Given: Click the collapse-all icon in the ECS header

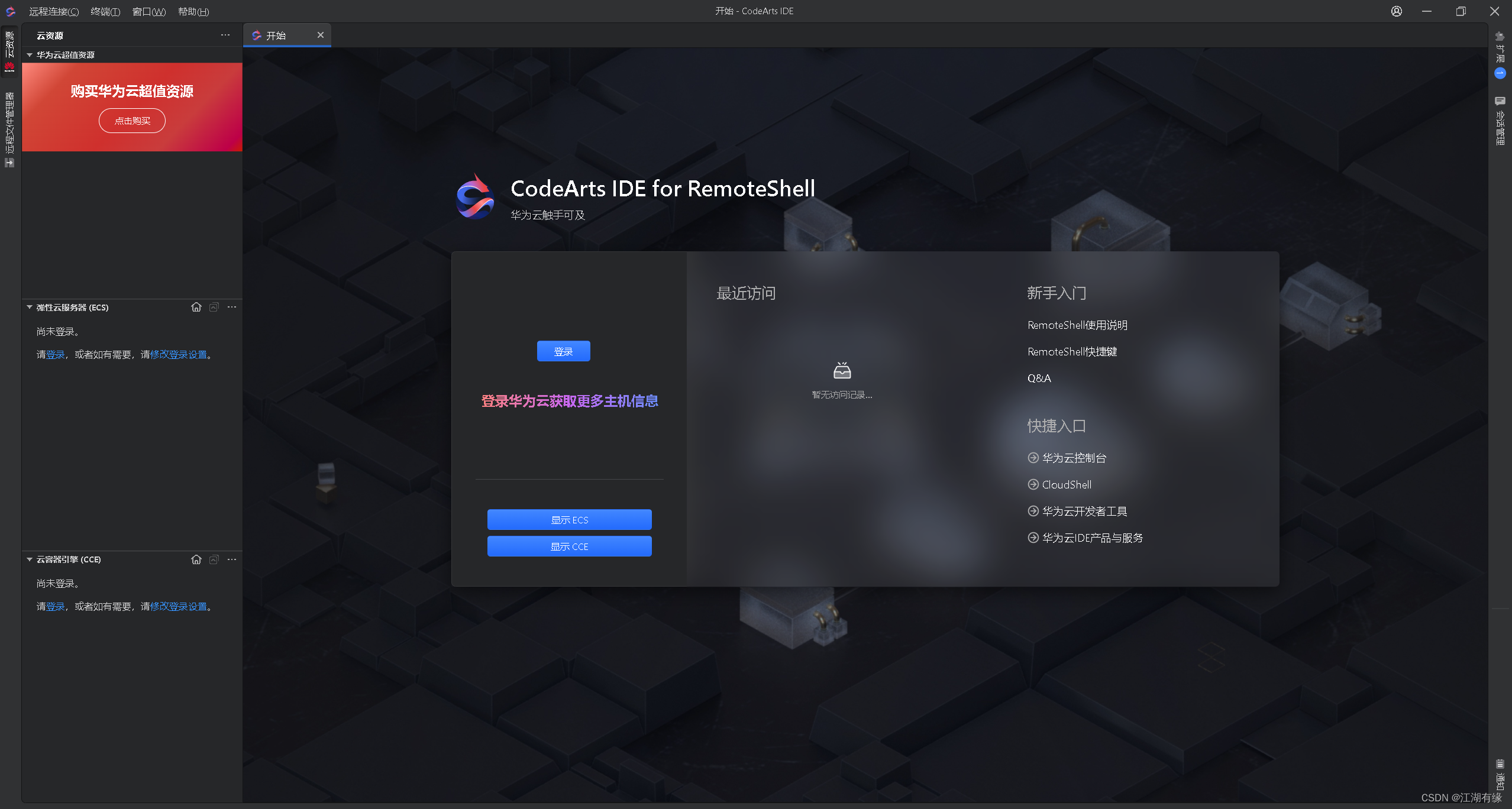Looking at the screenshot, I should (x=214, y=308).
